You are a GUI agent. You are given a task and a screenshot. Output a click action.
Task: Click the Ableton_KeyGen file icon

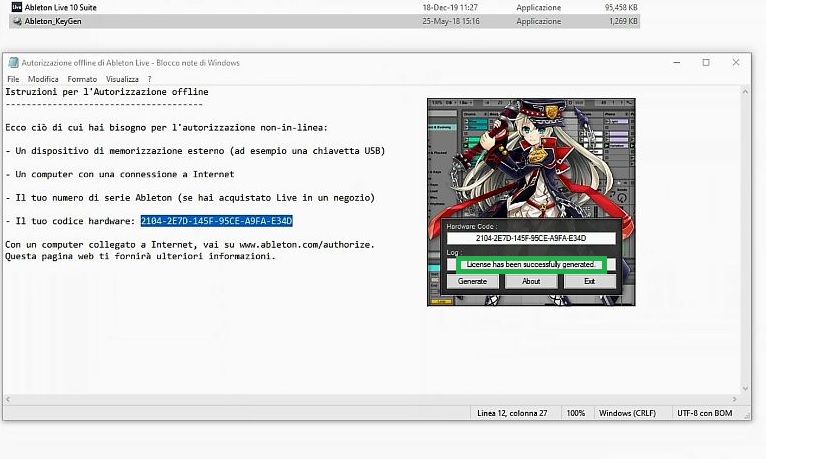17,21
